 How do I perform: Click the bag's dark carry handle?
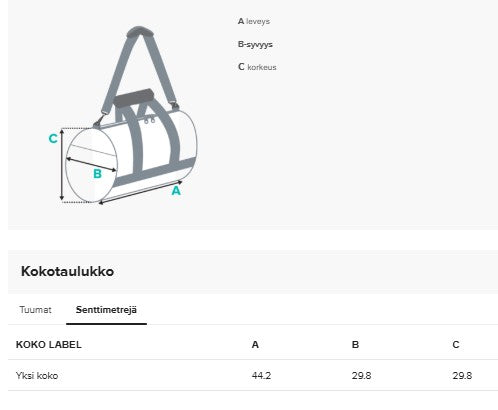click(134, 97)
